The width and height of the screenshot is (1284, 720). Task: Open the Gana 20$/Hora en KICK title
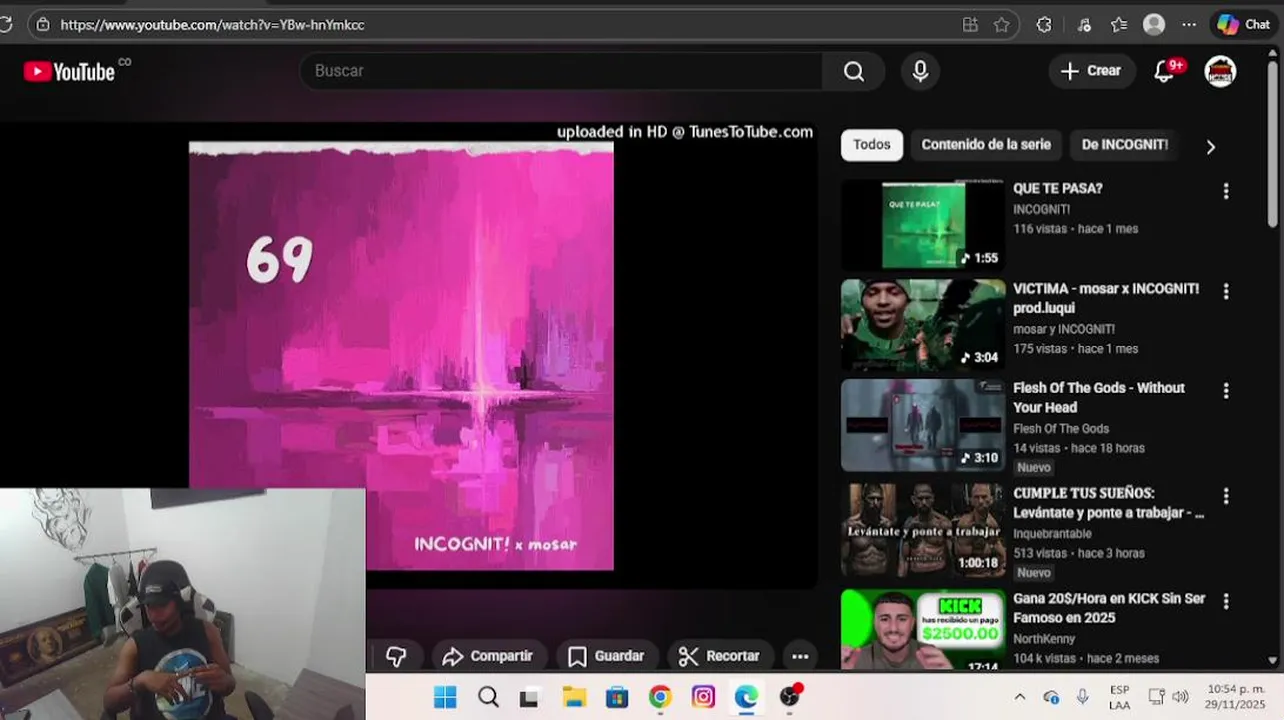tap(1109, 608)
